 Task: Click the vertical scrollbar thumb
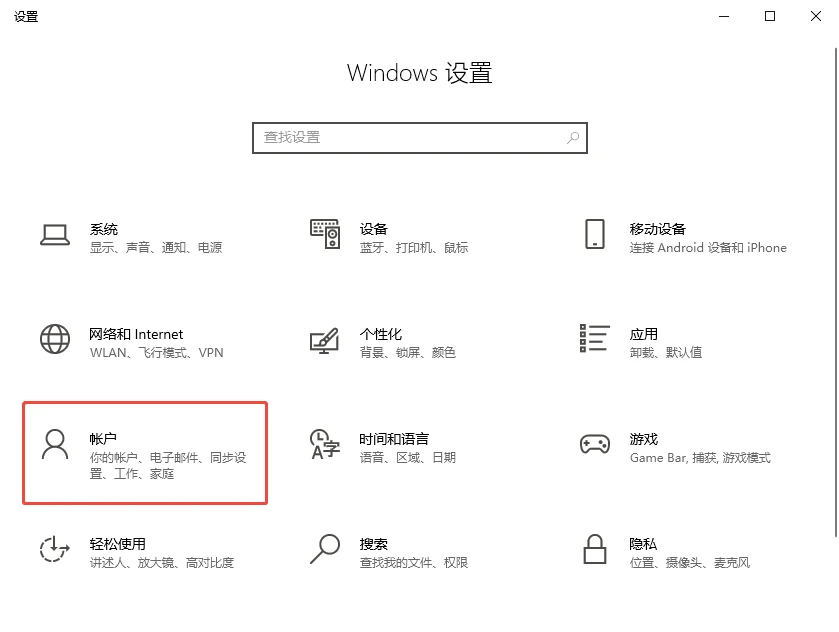(x=836, y=292)
